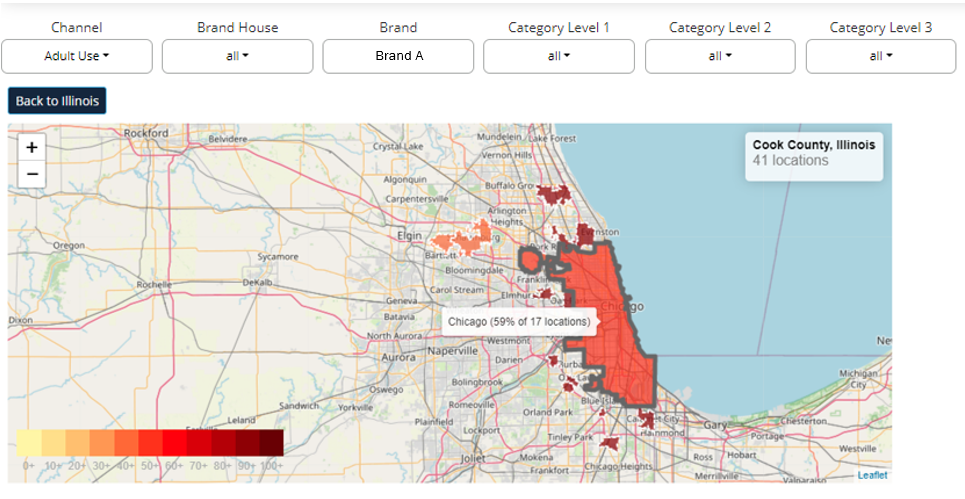Click the zoom out minus button

point(32,173)
